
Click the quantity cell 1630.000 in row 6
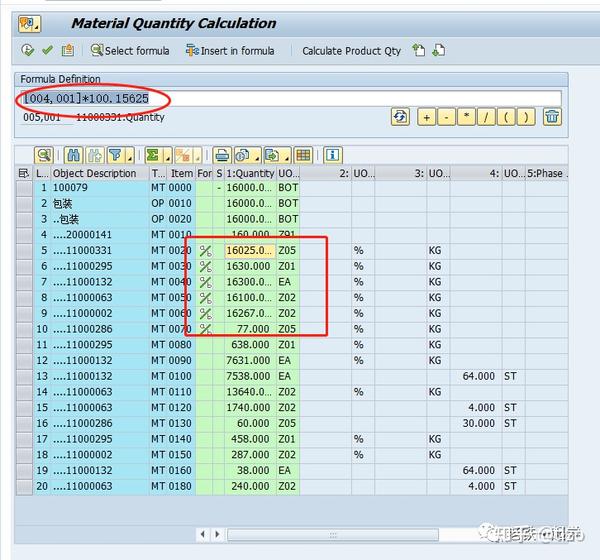coord(250,266)
